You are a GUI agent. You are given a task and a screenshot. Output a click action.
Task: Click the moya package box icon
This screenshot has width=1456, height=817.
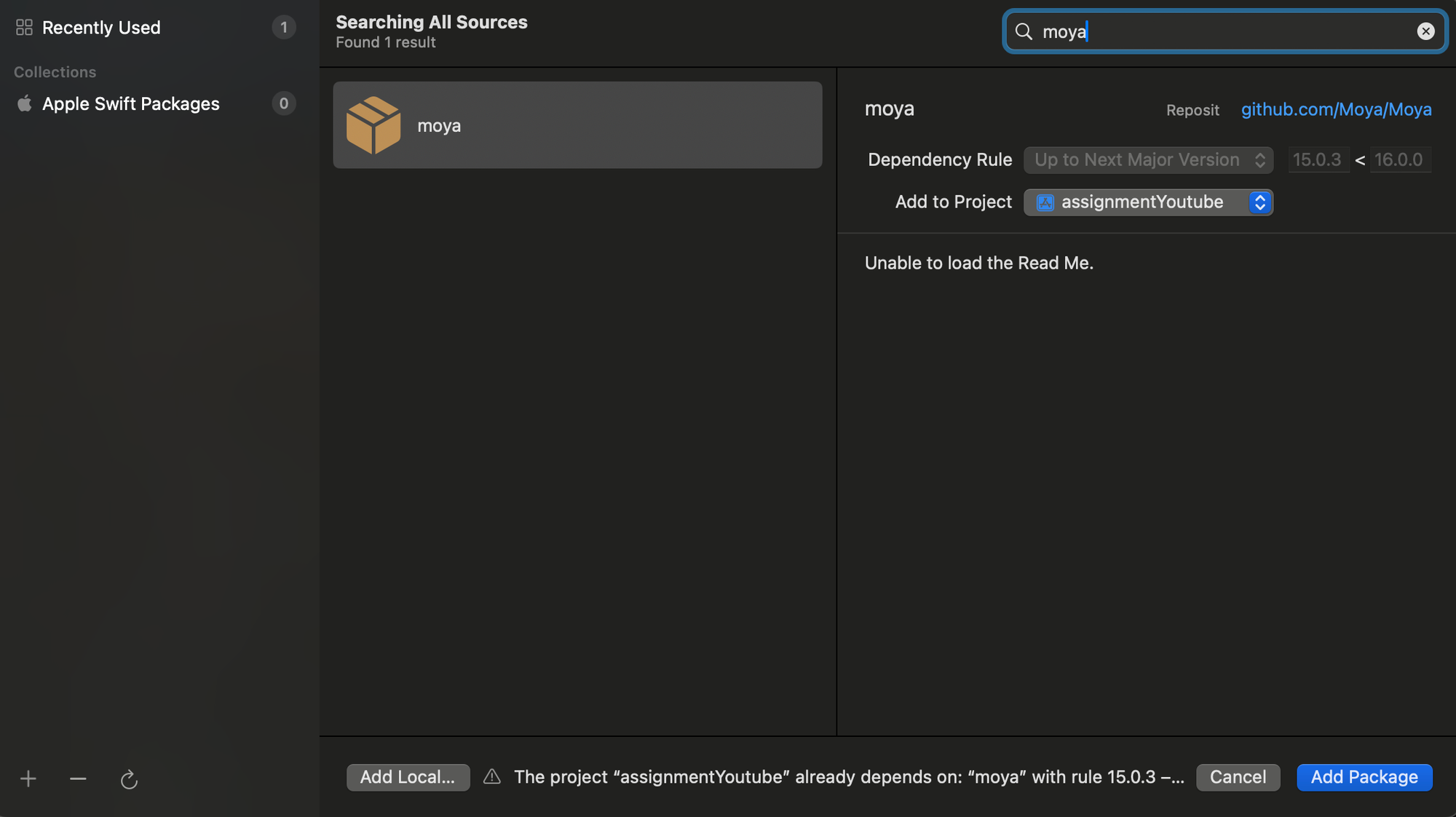[x=373, y=125]
